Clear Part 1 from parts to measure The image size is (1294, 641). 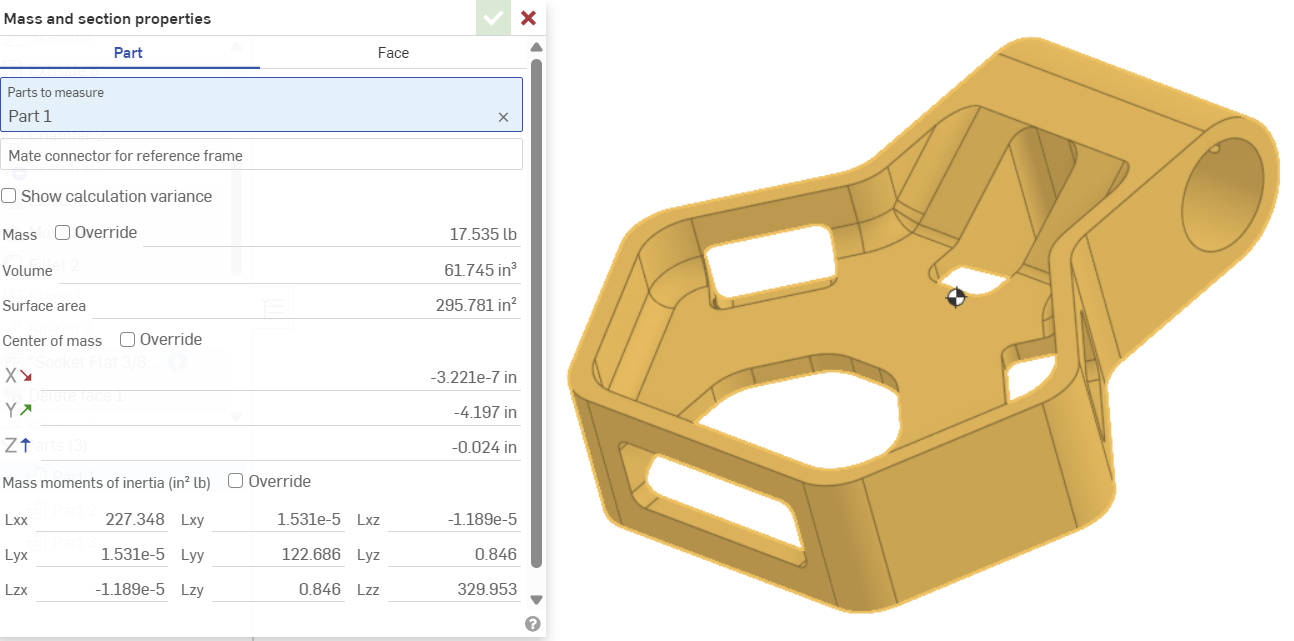pyautogui.click(x=503, y=117)
